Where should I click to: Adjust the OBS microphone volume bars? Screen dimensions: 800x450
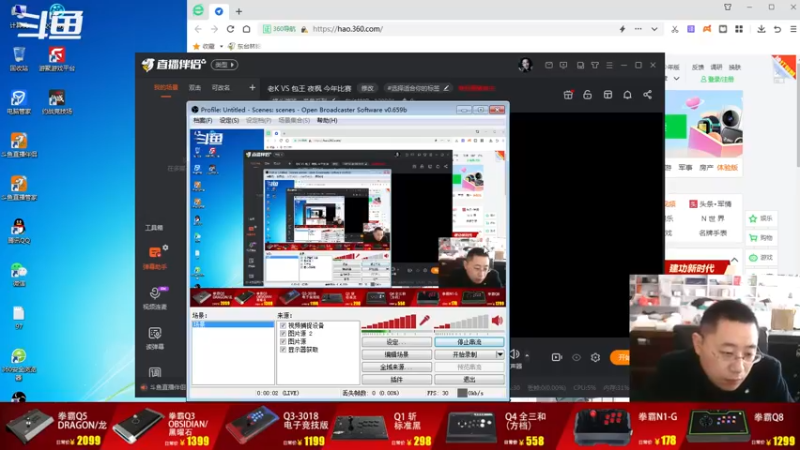389,321
